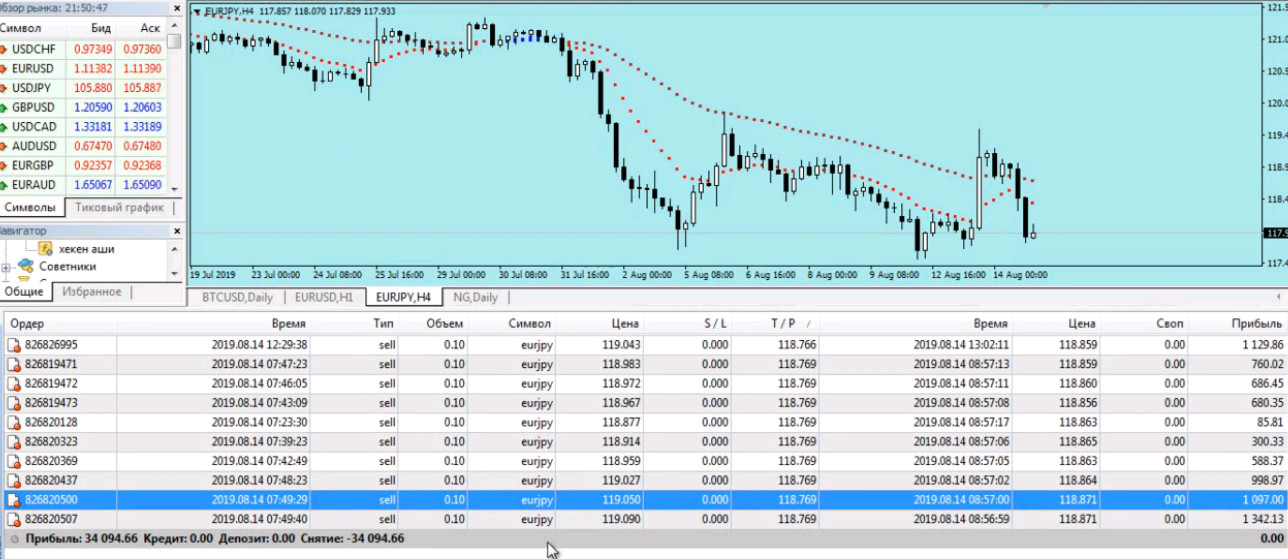Sort orders by the T / P column
This screenshot has width=1288, height=559.
tap(781, 324)
